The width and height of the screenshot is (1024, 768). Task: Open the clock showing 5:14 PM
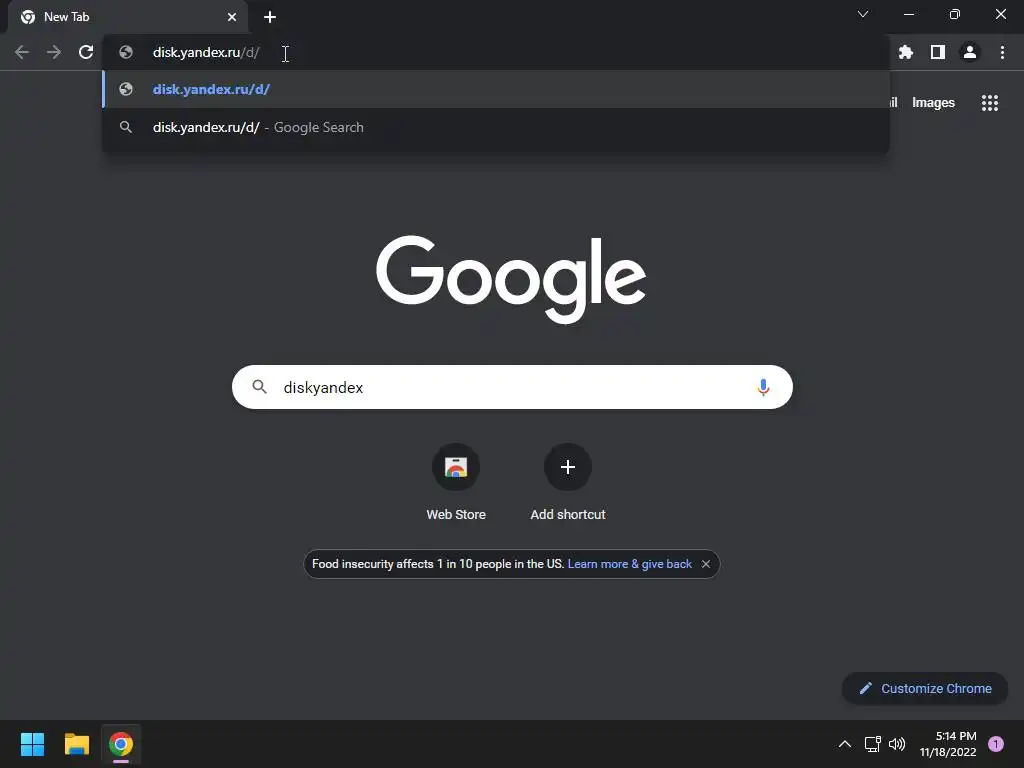click(948, 744)
